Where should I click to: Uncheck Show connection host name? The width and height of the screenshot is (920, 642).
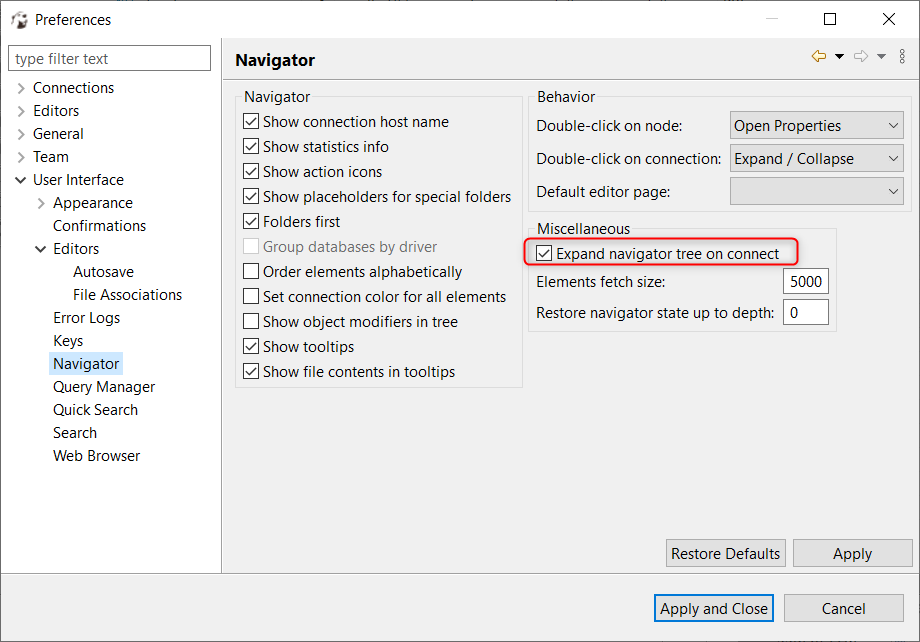coord(249,121)
